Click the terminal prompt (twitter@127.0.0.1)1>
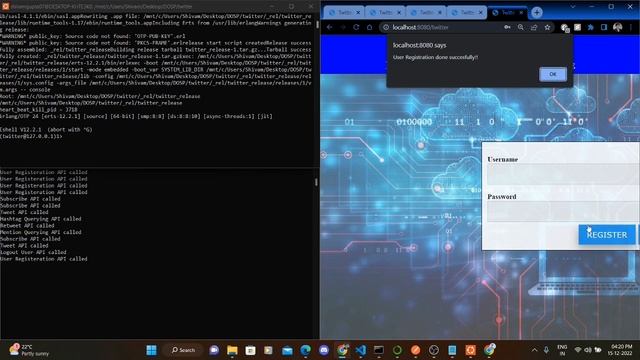 [x=31, y=136]
